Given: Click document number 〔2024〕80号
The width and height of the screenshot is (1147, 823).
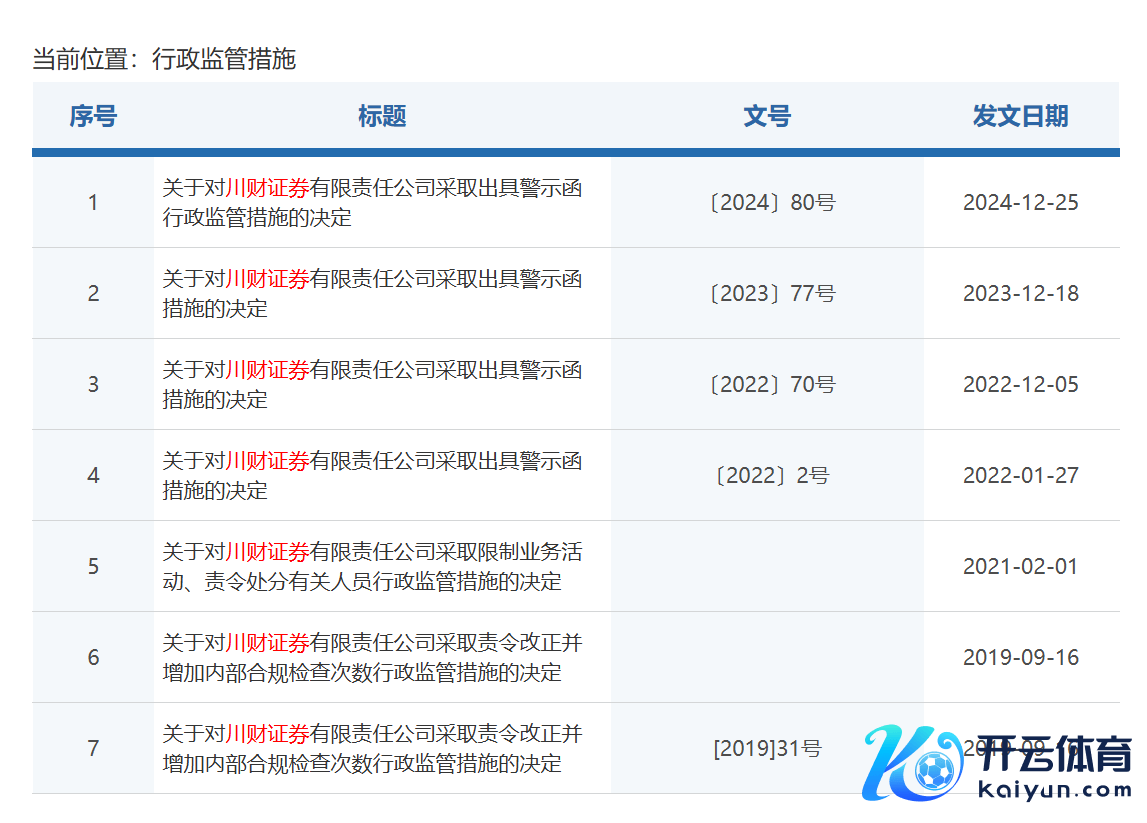Looking at the screenshot, I should (767, 203).
